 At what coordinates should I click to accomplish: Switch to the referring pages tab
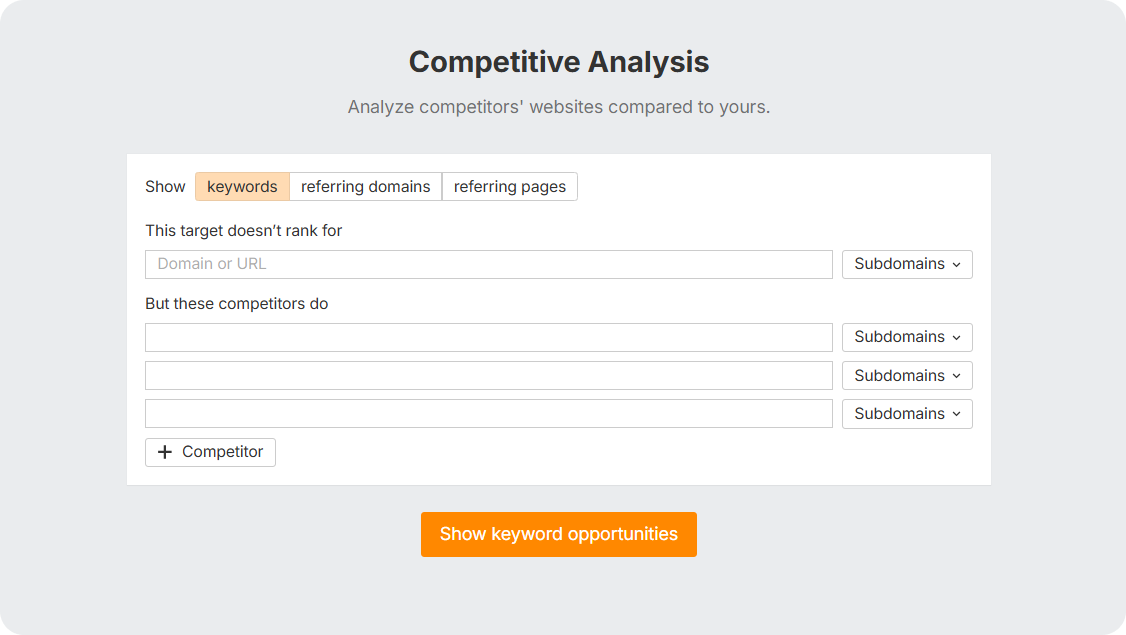pyautogui.click(x=510, y=186)
